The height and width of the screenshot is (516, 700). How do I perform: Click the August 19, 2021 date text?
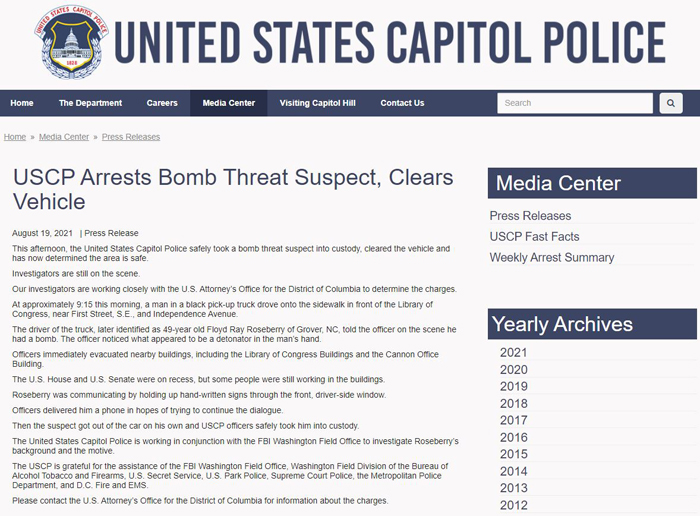coord(42,233)
